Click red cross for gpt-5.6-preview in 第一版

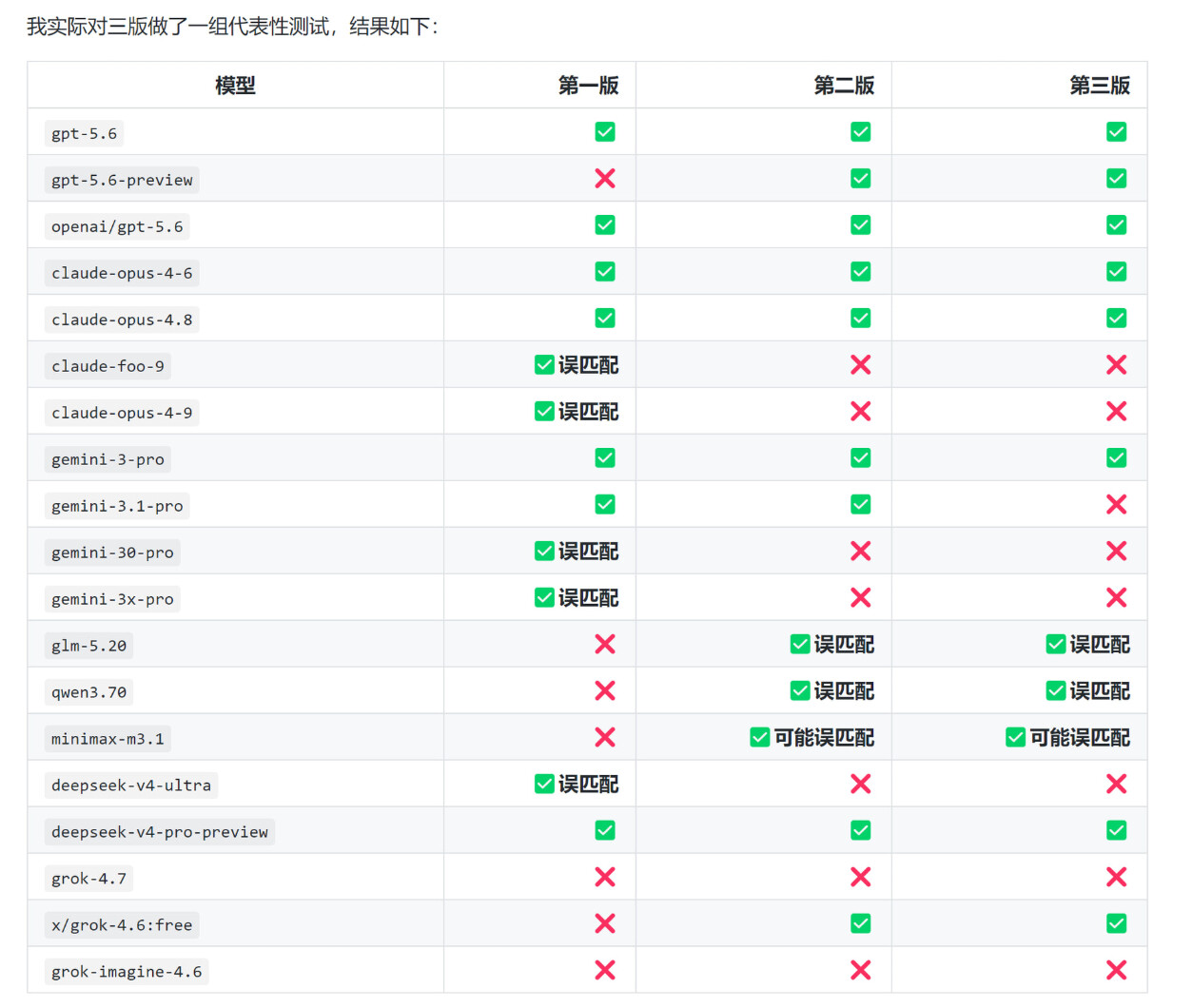click(605, 179)
